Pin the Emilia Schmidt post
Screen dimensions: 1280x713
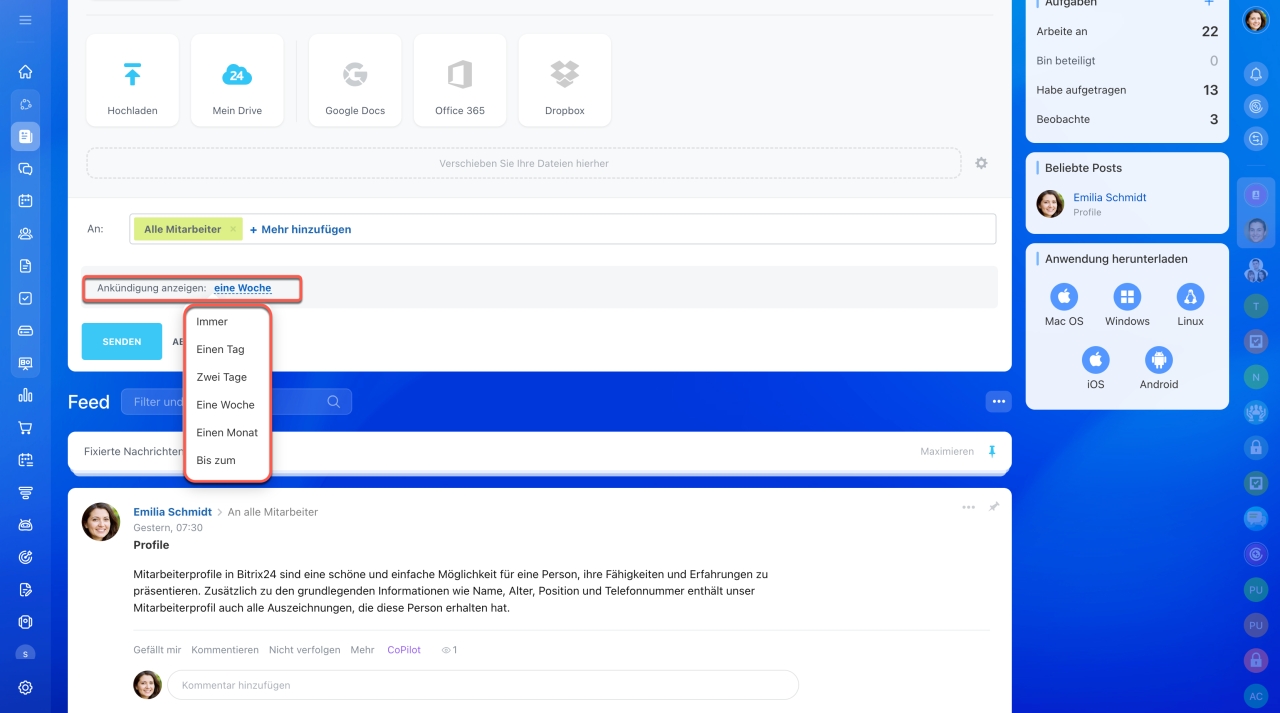click(x=994, y=507)
